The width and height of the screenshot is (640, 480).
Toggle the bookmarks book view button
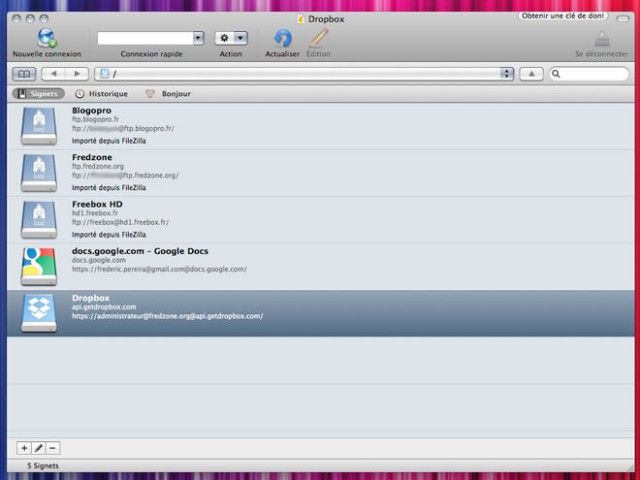pos(24,74)
